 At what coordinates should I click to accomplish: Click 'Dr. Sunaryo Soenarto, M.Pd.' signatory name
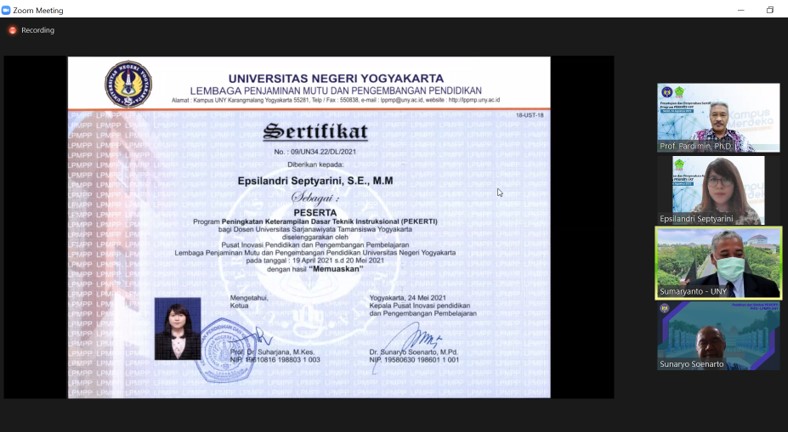tap(414, 352)
